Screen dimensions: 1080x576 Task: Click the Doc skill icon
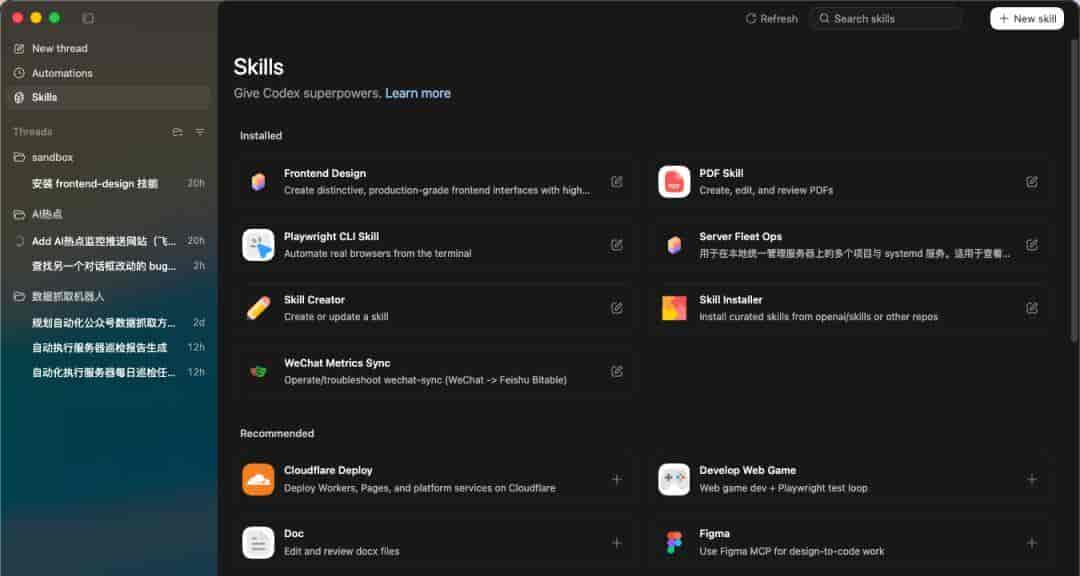[x=258, y=543]
